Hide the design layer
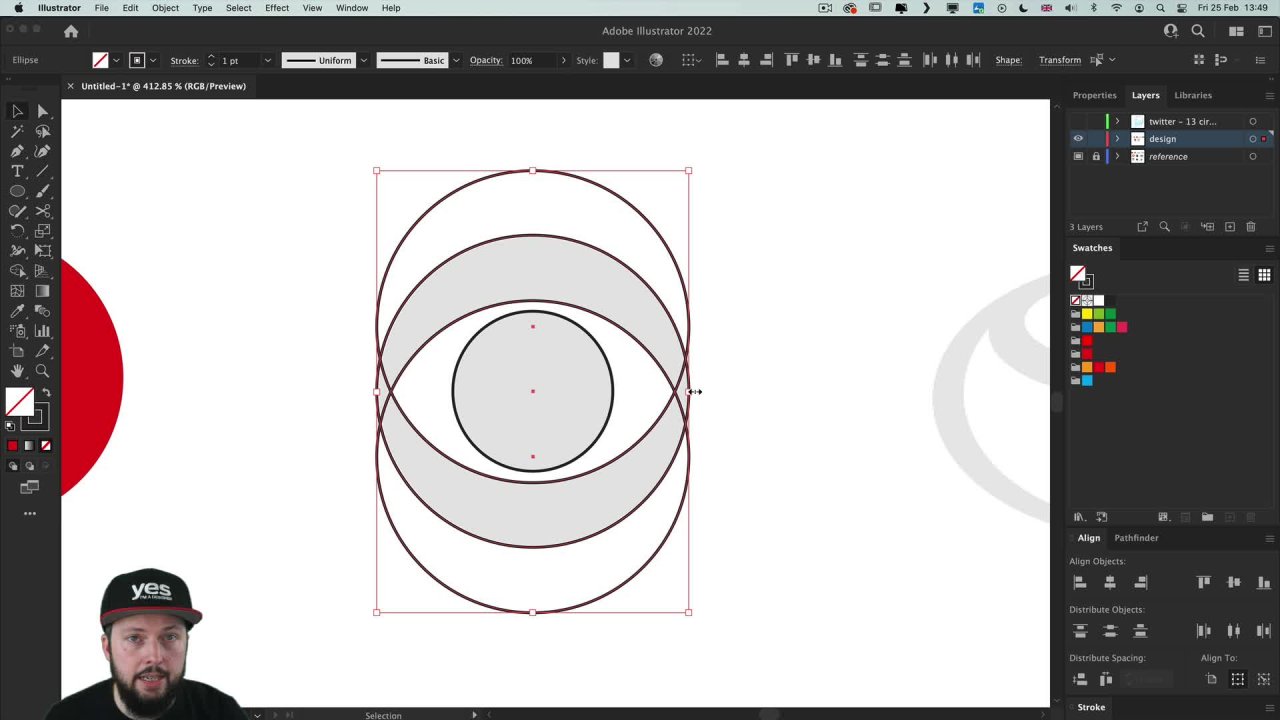The width and height of the screenshot is (1280, 720). (1078, 139)
